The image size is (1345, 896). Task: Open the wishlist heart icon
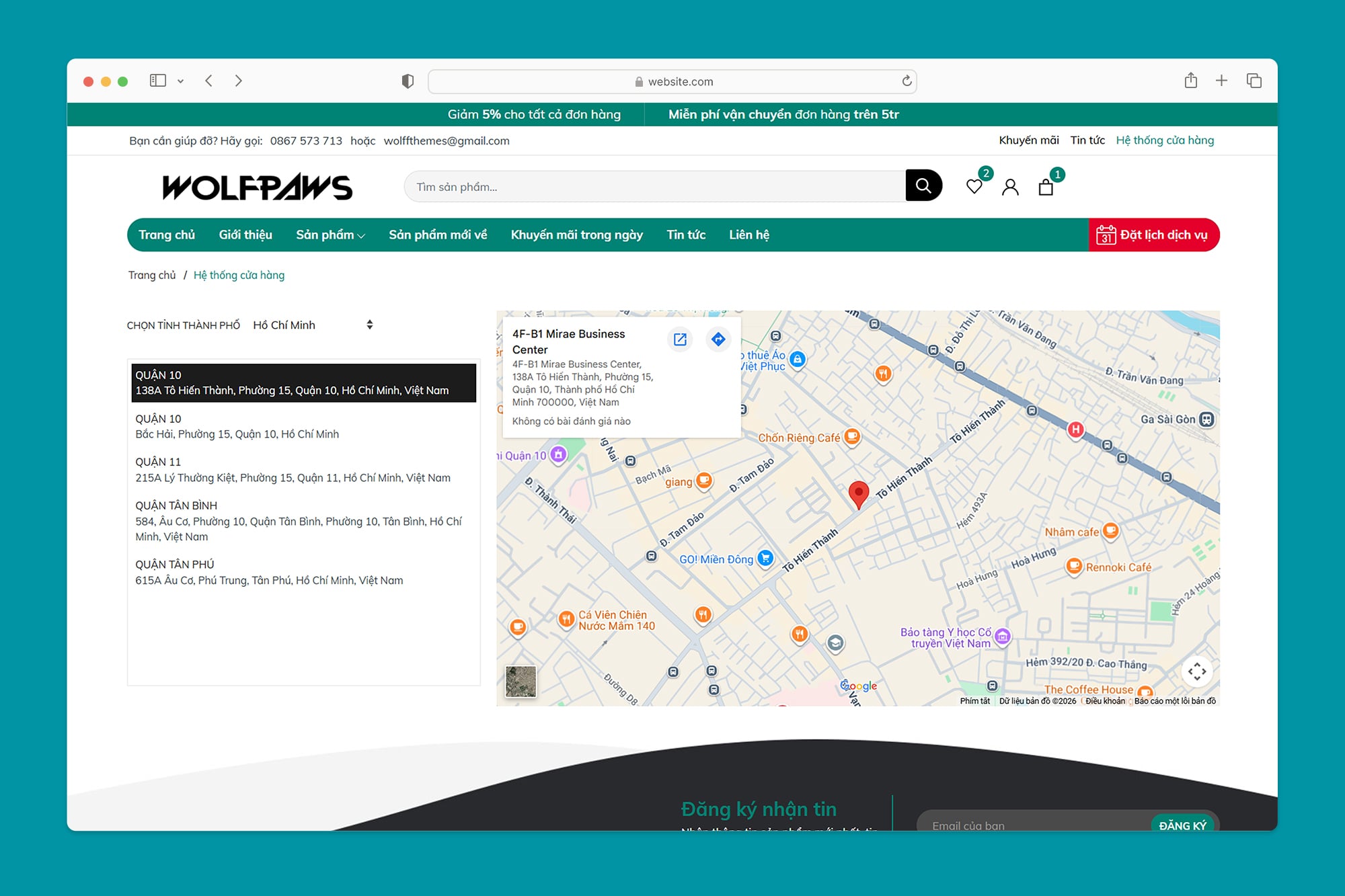point(974,186)
